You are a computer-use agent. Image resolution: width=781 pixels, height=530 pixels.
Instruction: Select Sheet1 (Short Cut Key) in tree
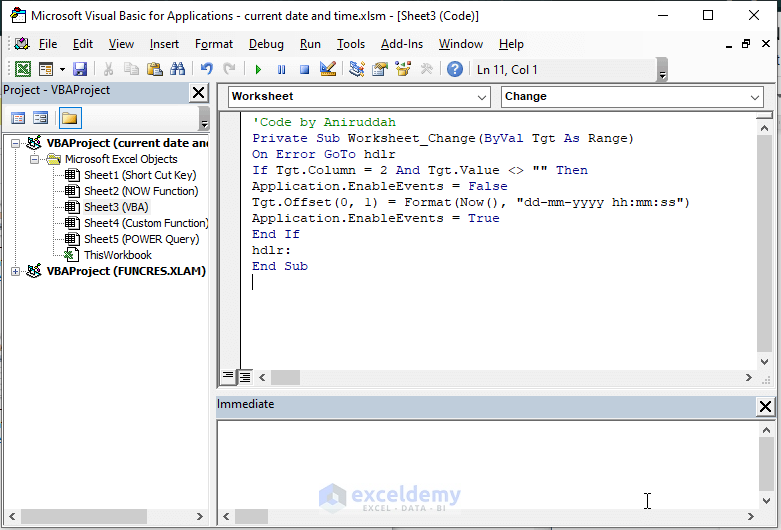[x=140, y=175]
